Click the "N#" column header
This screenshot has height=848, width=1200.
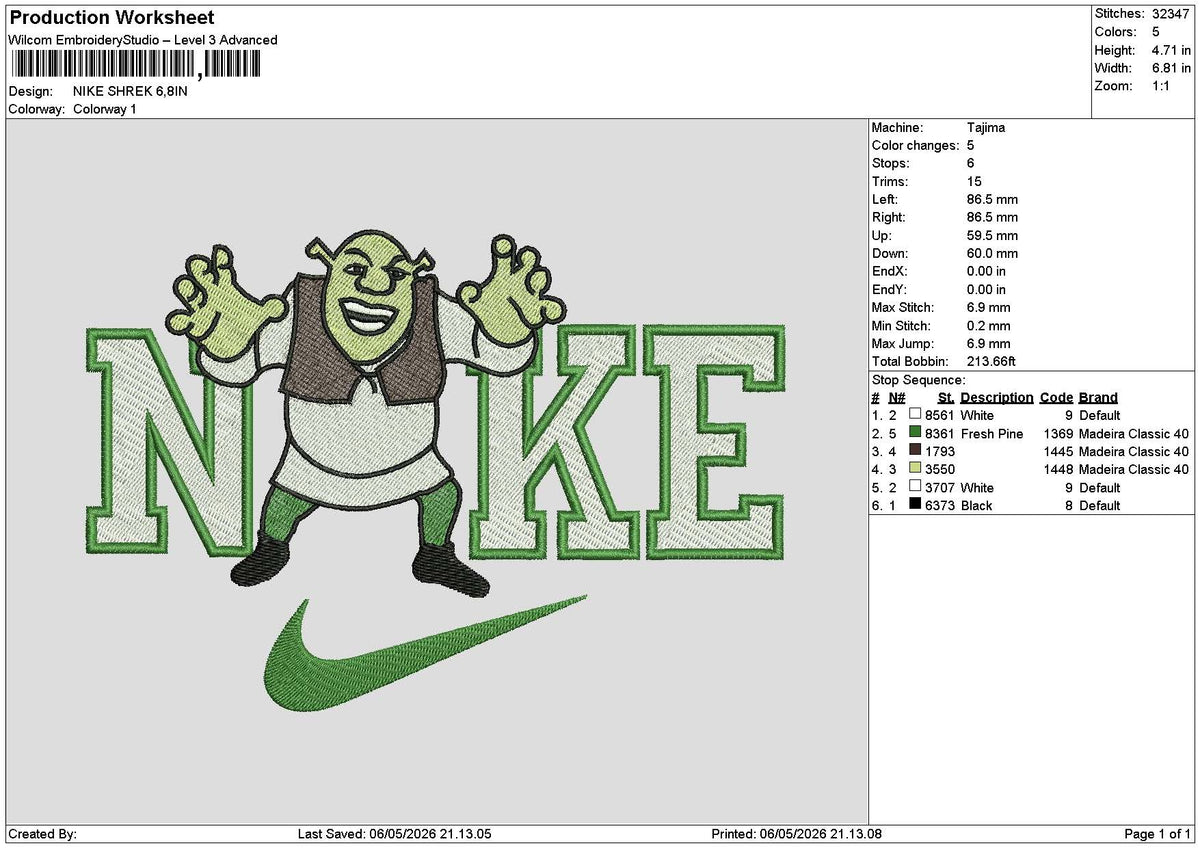point(897,397)
